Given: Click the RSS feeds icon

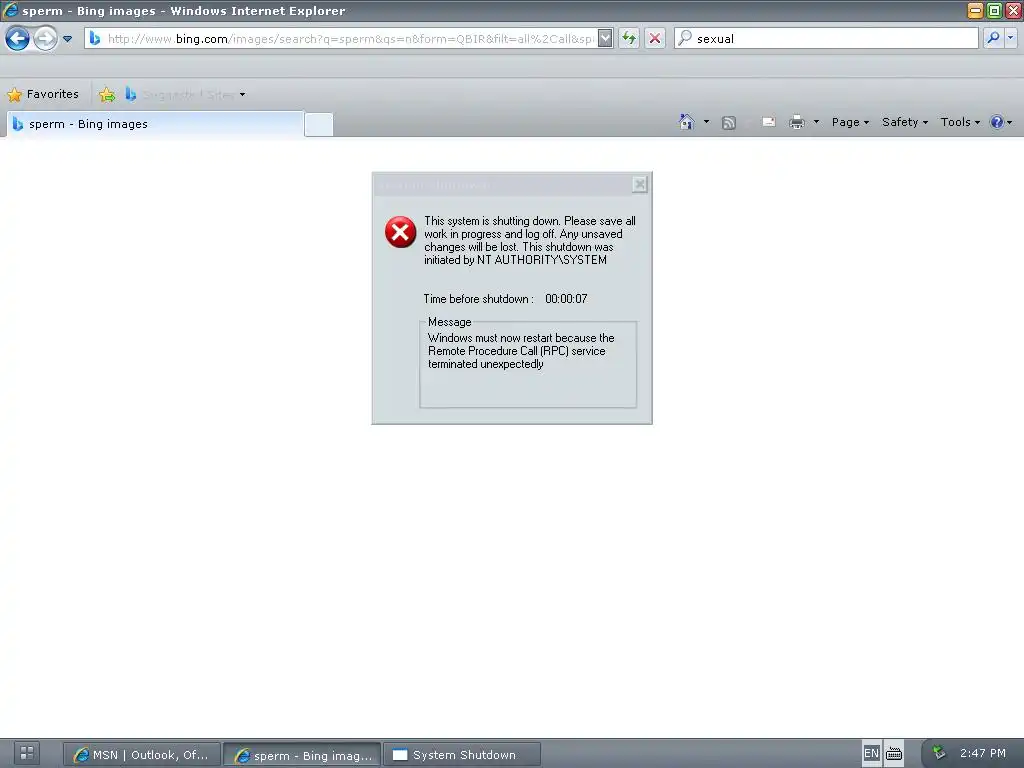Looking at the screenshot, I should [x=729, y=123].
